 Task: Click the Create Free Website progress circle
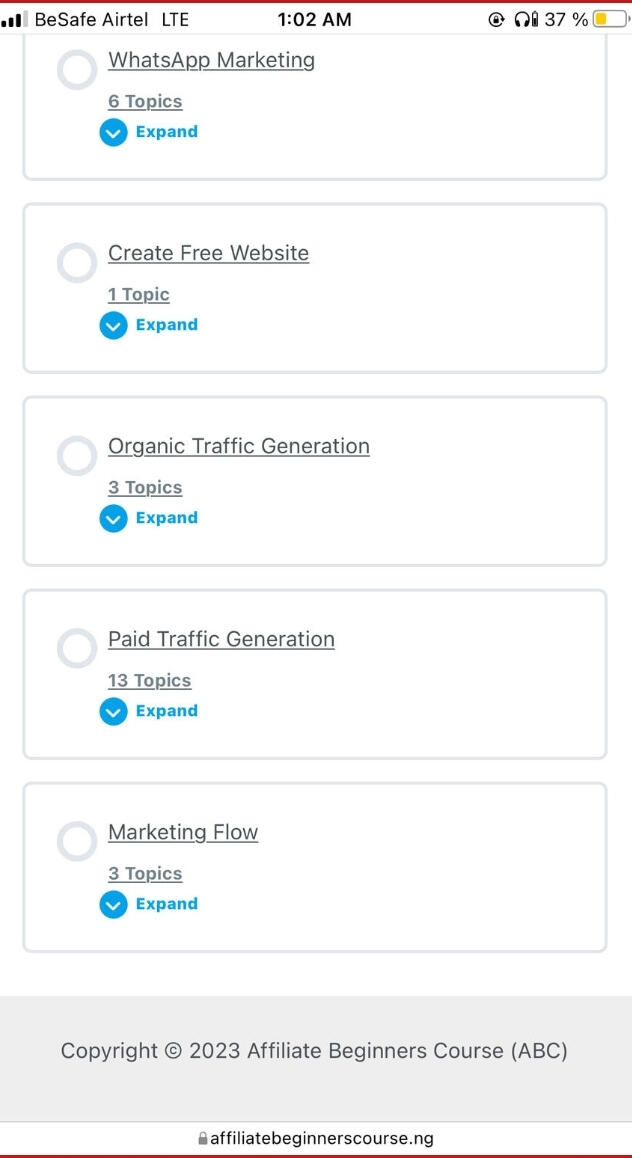pos(77,263)
